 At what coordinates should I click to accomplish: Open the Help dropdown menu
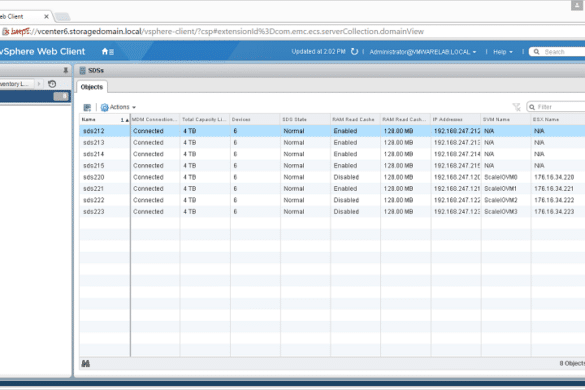click(x=503, y=52)
